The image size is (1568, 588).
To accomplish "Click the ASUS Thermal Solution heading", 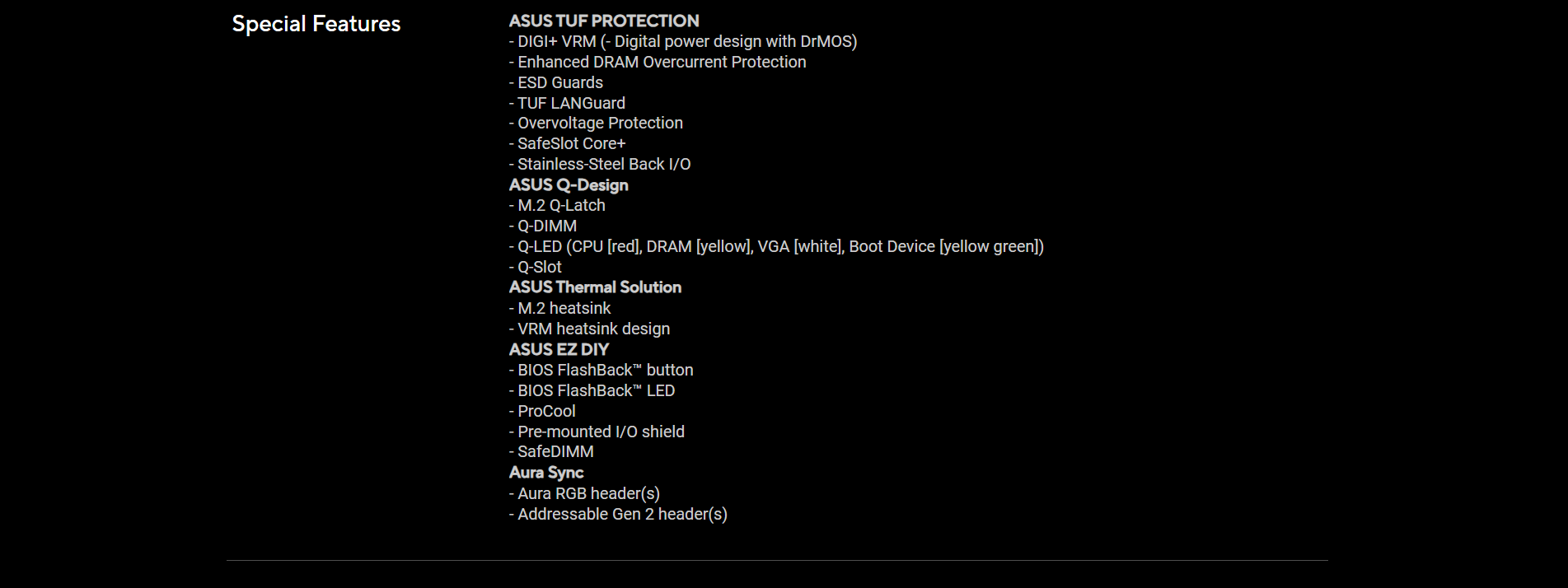I will pyautogui.click(x=595, y=287).
